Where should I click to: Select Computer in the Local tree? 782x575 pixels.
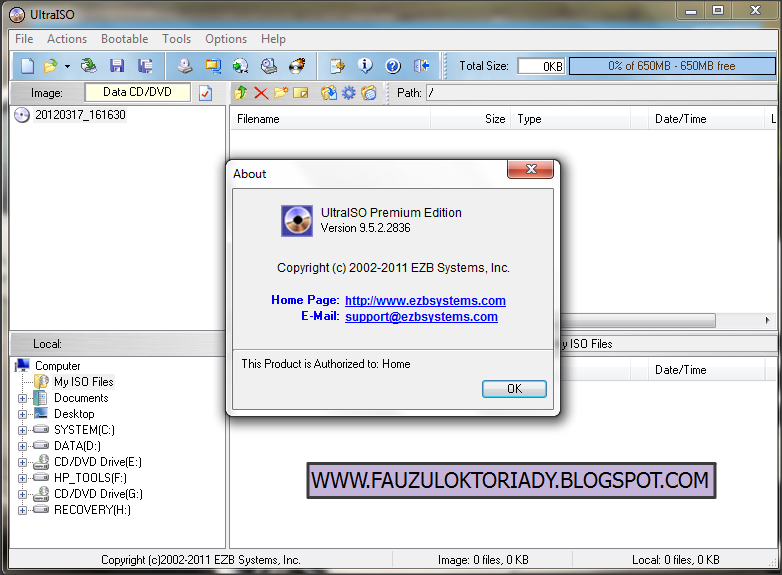57,366
